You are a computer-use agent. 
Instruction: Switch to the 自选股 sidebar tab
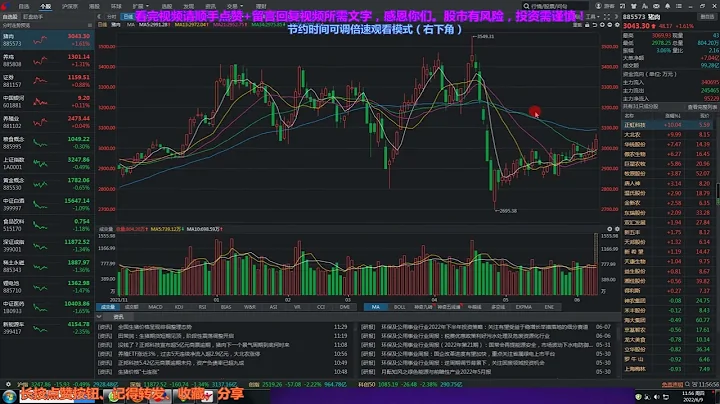pyautogui.click(x=10, y=17)
